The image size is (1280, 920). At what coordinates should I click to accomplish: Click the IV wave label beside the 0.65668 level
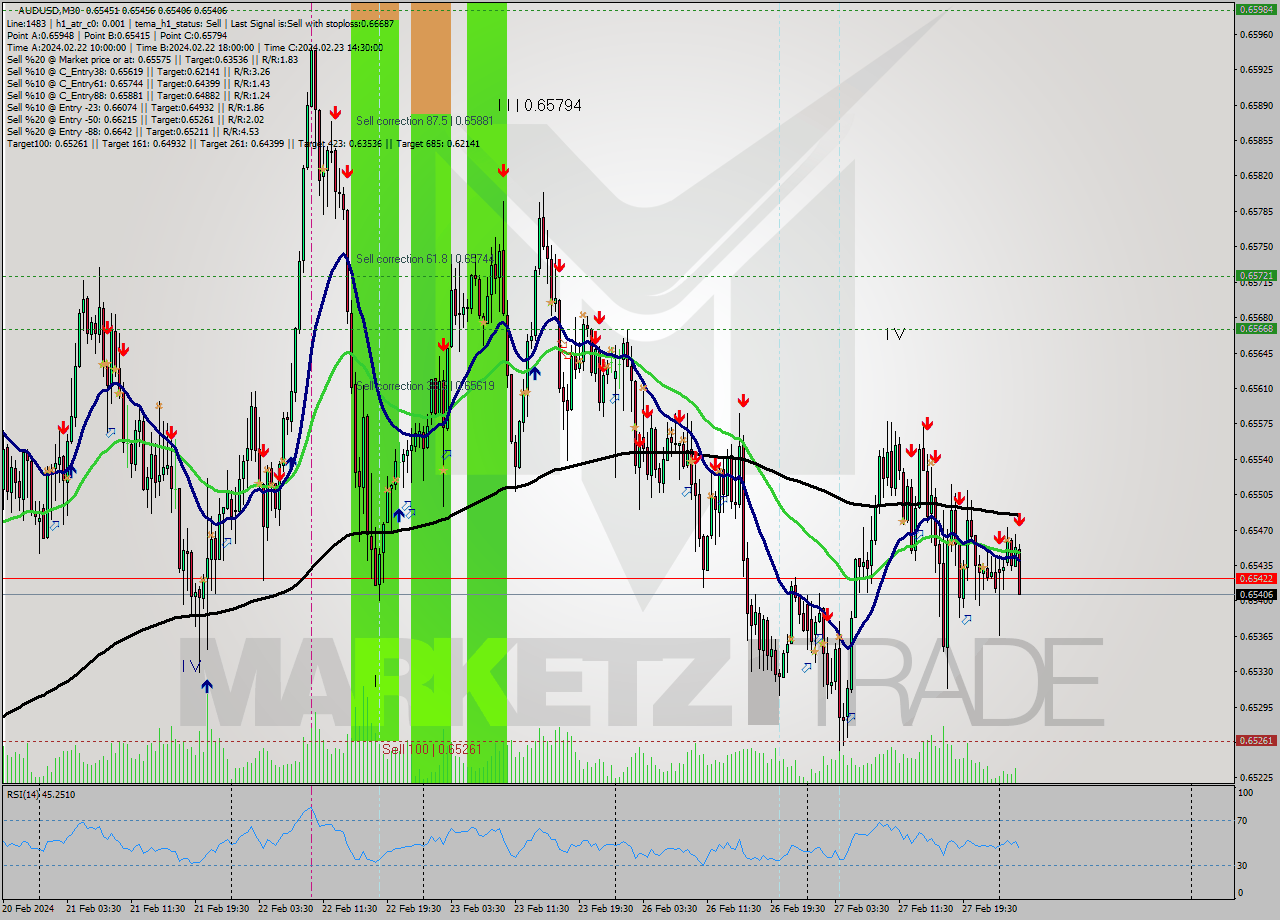[895, 334]
